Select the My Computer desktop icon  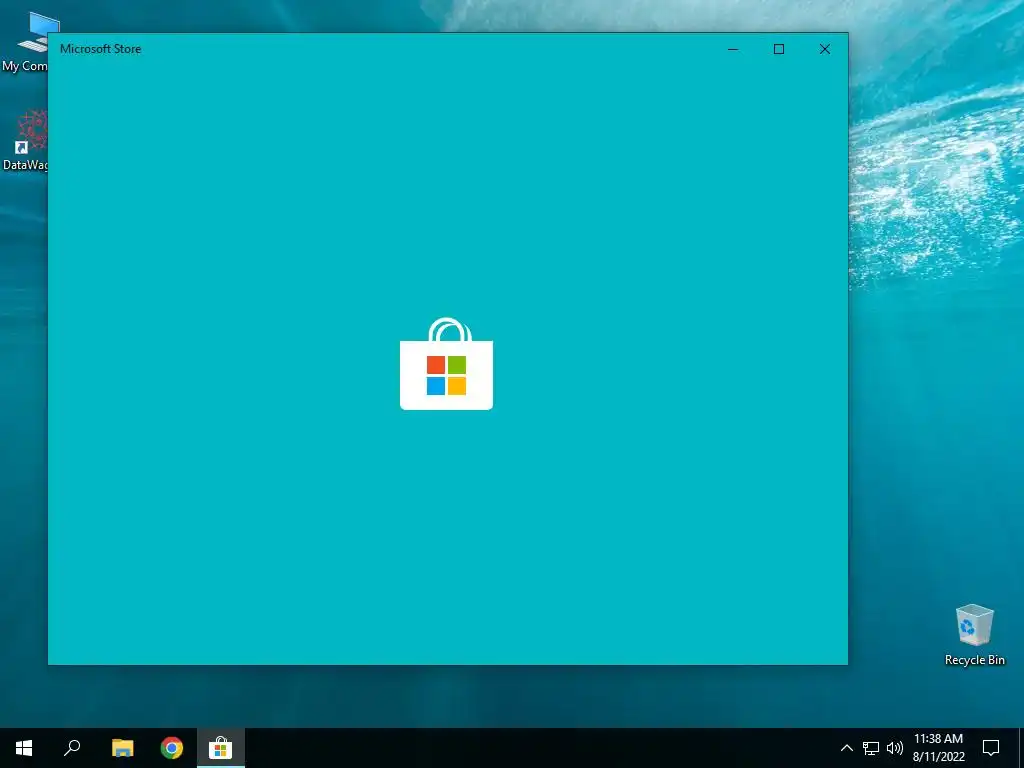pyautogui.click(x=25, y=42)
